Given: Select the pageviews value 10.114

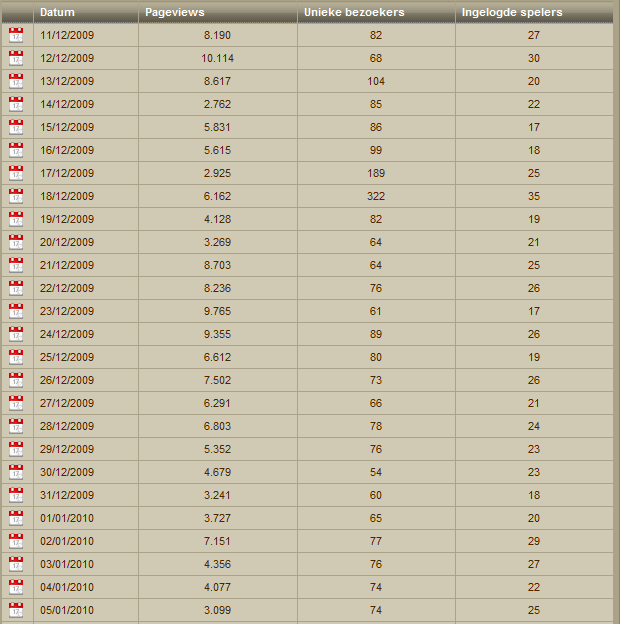Looking at the screenshot, I should (218, 58).
